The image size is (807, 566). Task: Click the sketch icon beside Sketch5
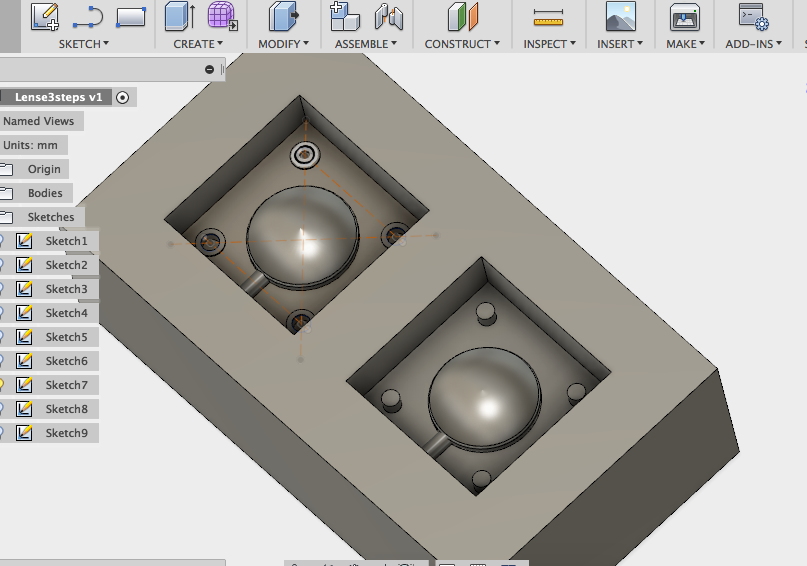point(24,337)
